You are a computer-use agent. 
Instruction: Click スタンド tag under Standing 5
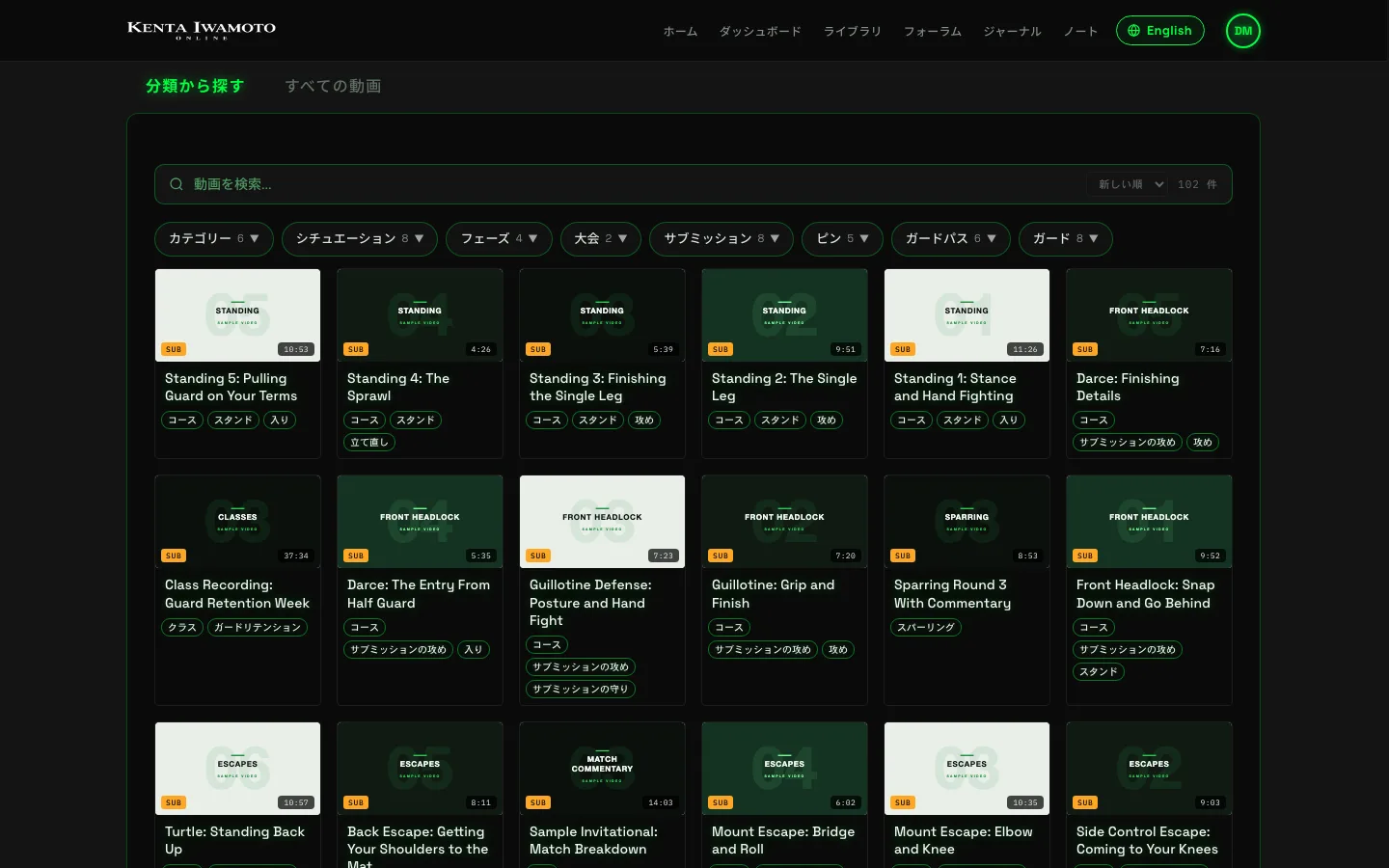[233, 420]
